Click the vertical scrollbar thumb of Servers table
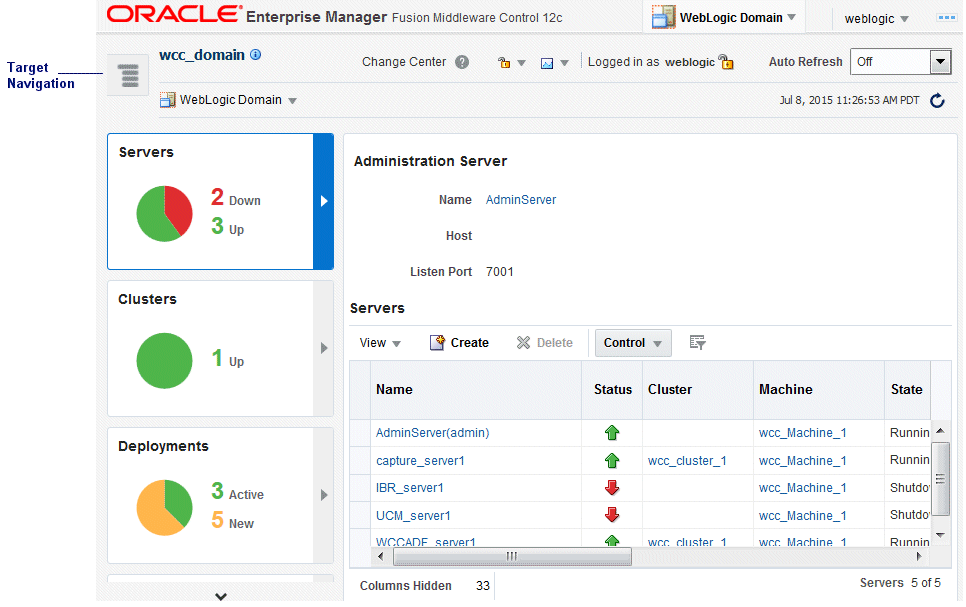The height and width of the screenshot is (607, 966). [x=940, y=478]
